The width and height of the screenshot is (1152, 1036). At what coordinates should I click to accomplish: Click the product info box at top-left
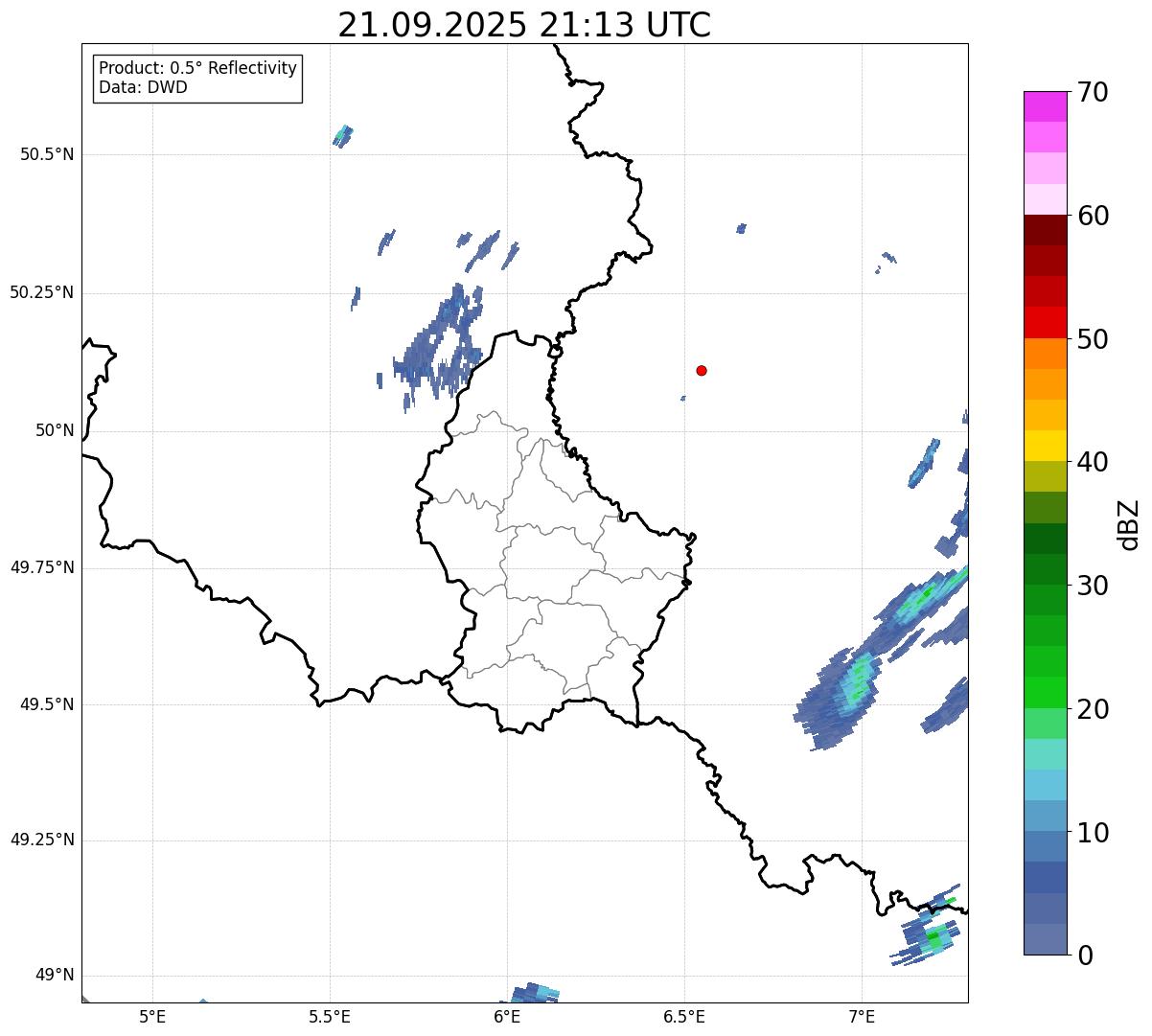point(197,79)
